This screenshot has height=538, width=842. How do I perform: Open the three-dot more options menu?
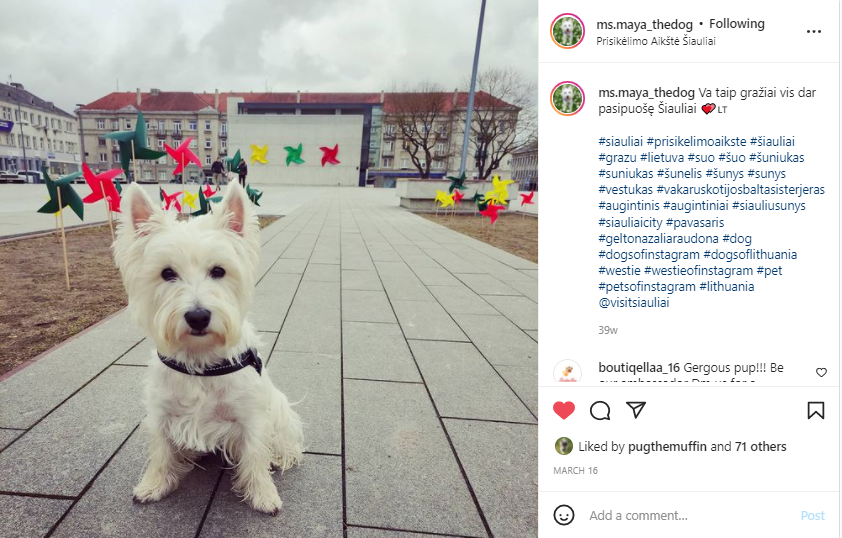pos(814,32)
